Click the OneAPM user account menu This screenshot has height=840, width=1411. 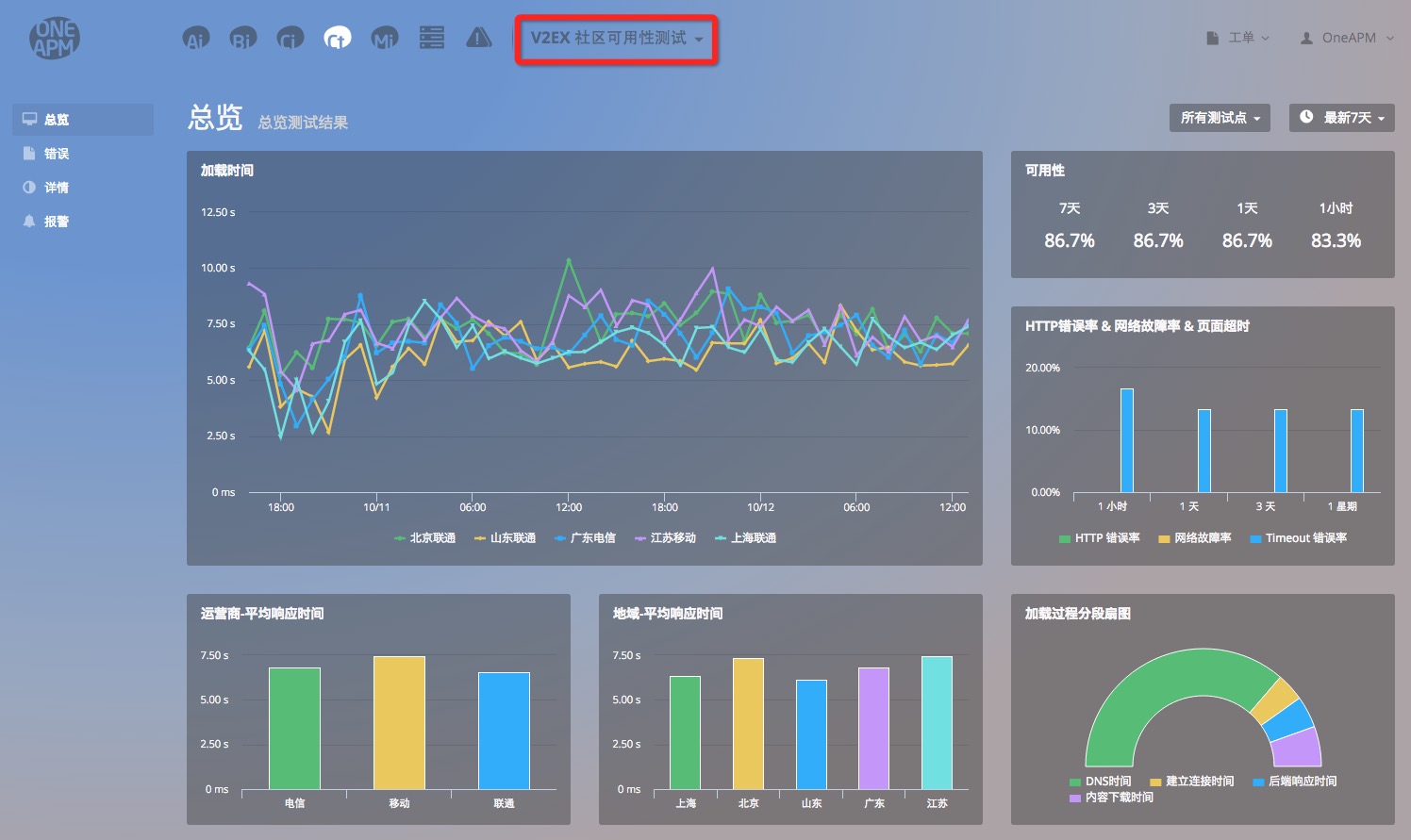coord(1347,39)
